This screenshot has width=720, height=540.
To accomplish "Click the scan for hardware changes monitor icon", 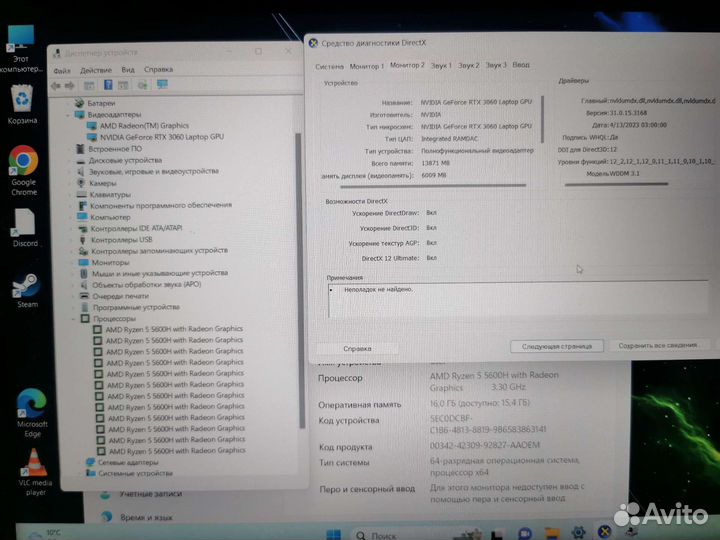I will [x=162, y=84].
